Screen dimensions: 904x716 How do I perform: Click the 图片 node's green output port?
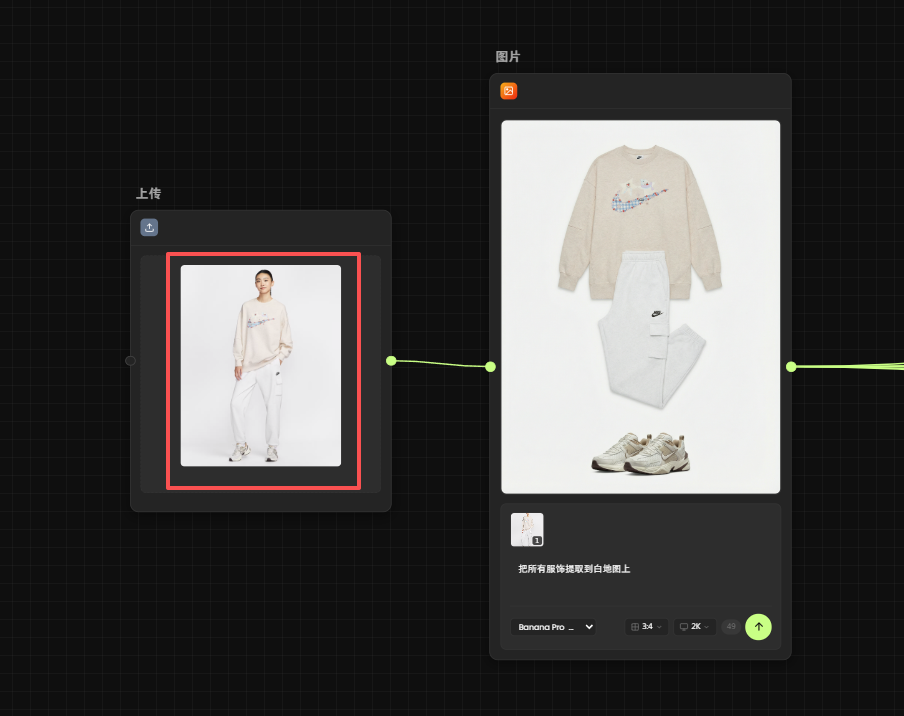pyautogui.click(x=791, y=367)
